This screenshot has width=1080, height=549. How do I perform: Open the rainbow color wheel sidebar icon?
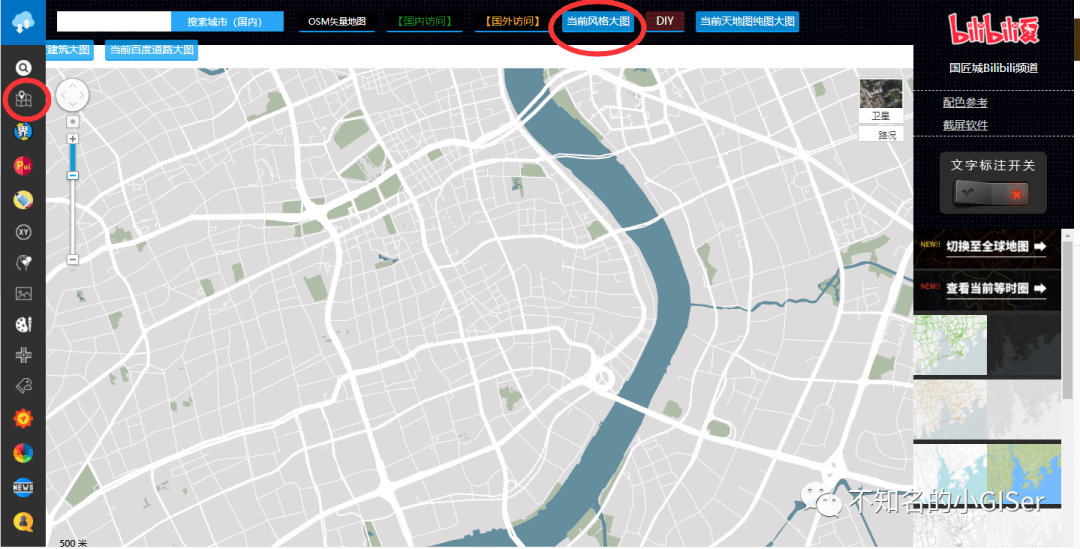(23, 453)
